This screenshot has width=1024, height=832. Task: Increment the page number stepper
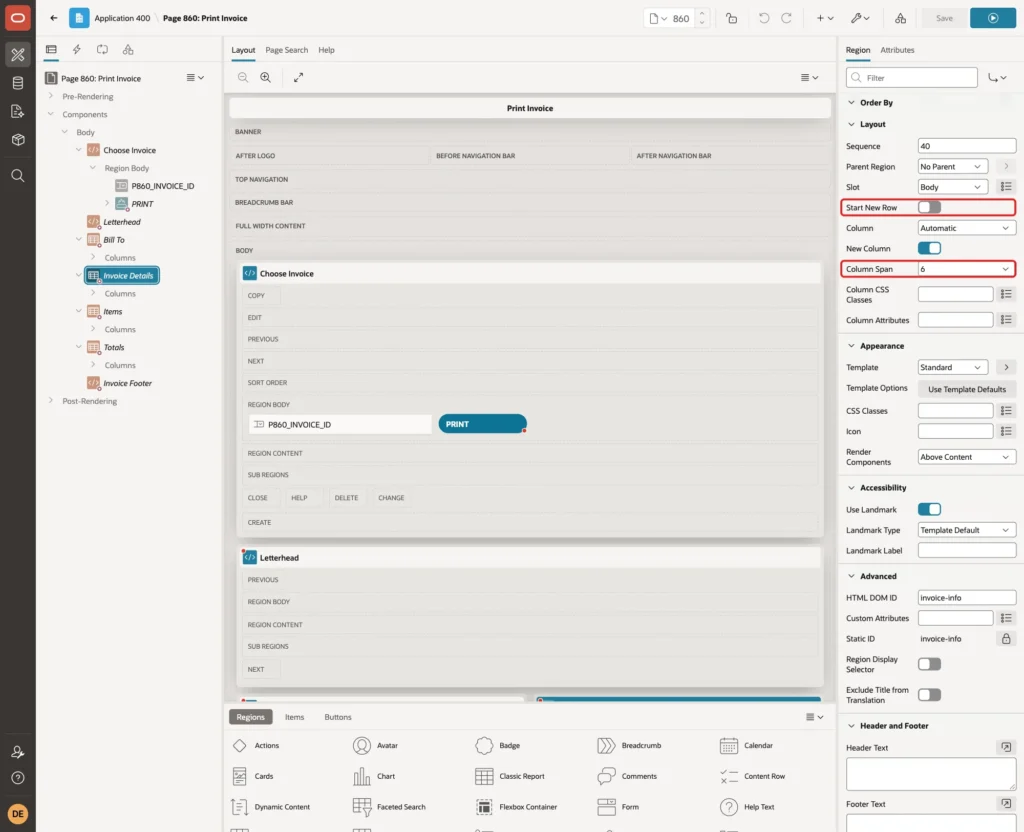(702, 14)
